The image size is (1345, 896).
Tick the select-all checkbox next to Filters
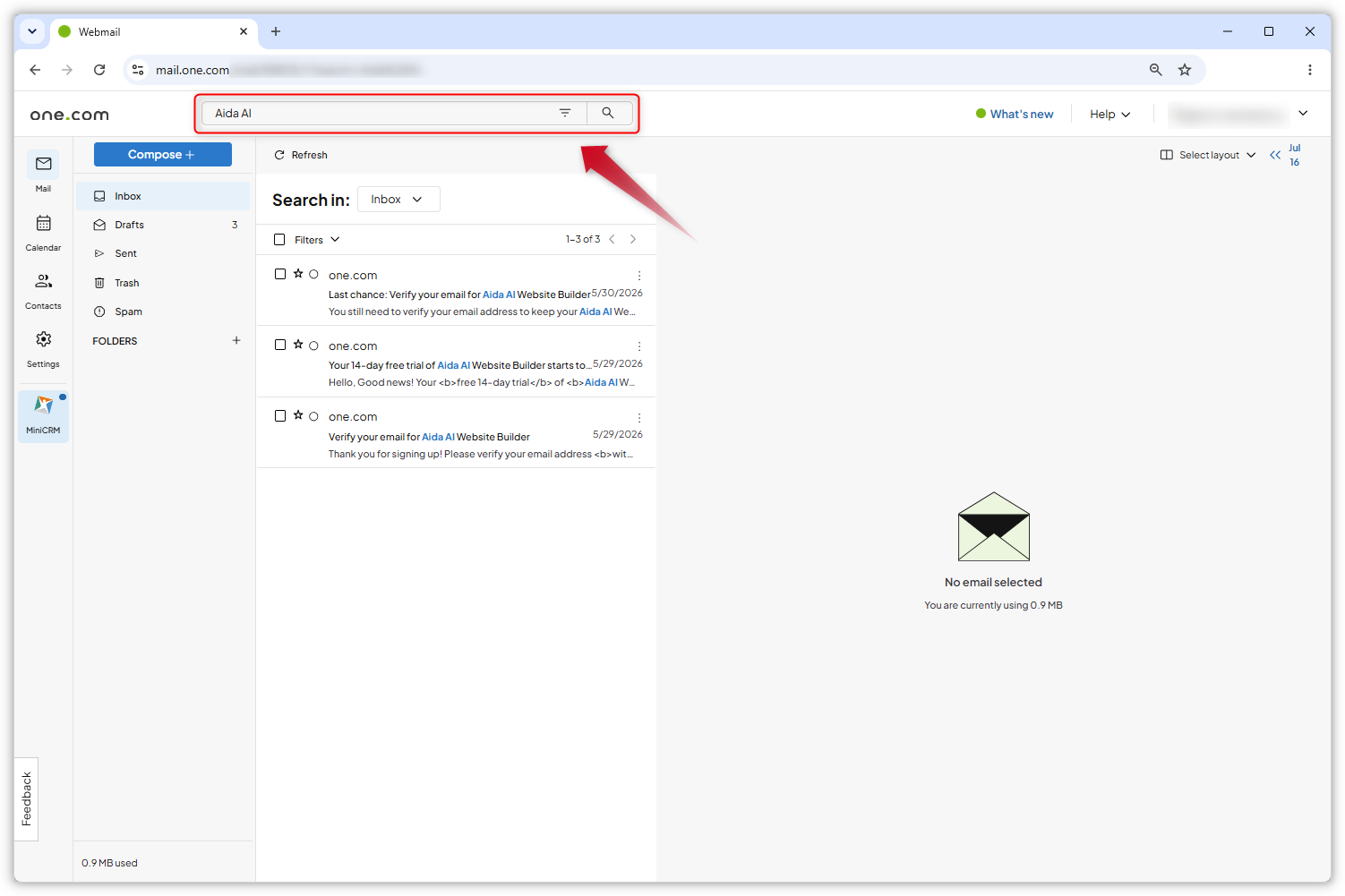tap(279, 240)
